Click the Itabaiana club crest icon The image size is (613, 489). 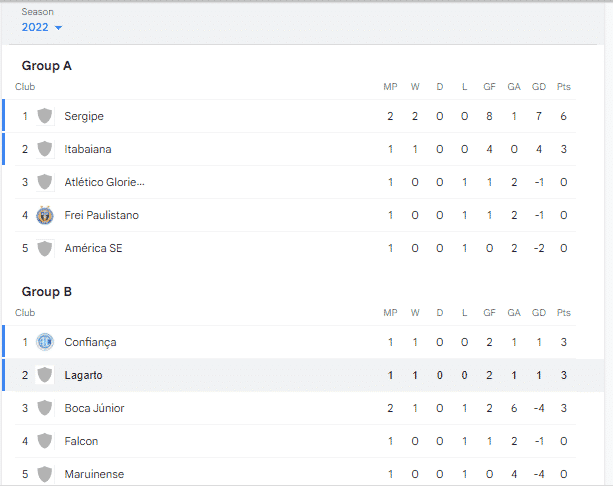tap(45, 149)
